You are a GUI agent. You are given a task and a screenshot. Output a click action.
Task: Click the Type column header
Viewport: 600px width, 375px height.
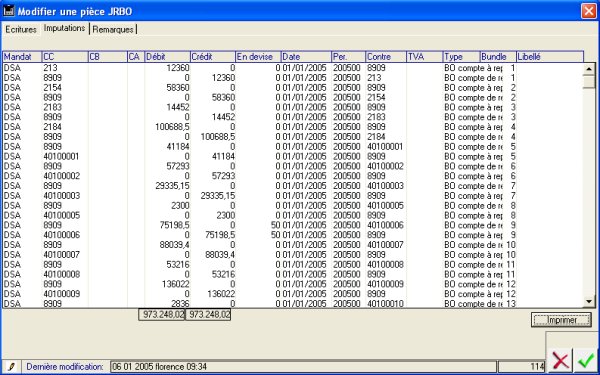[461, 57]
